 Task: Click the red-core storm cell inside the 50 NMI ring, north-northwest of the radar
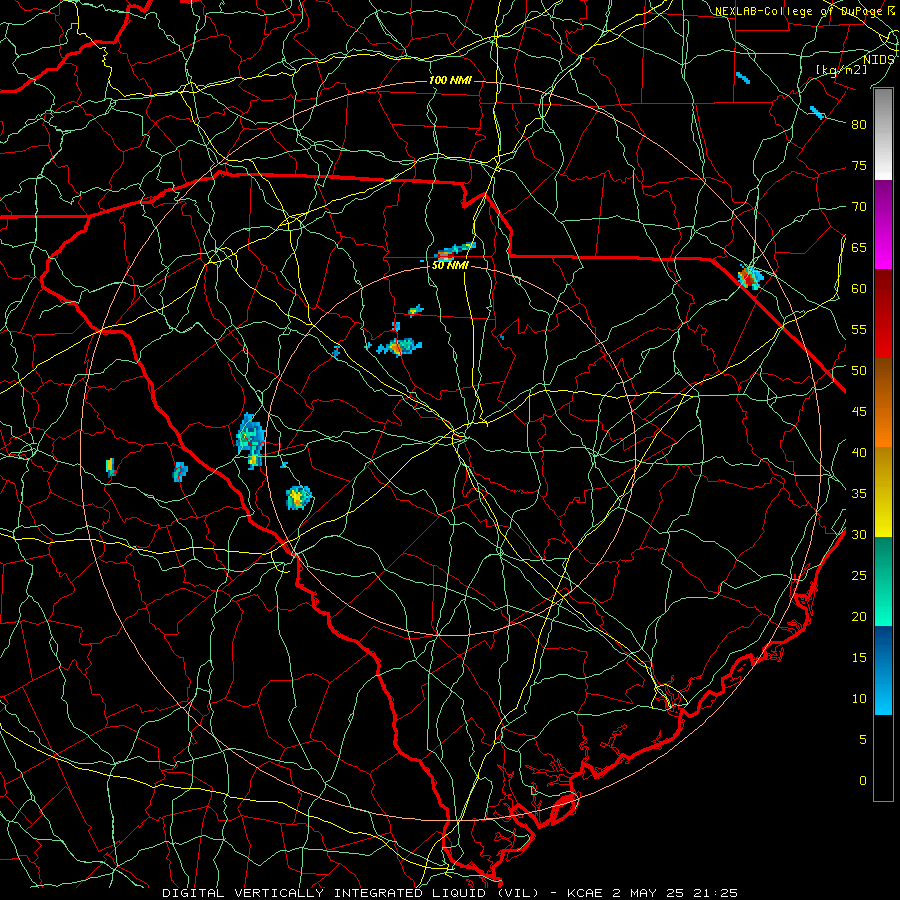(398, 346)
